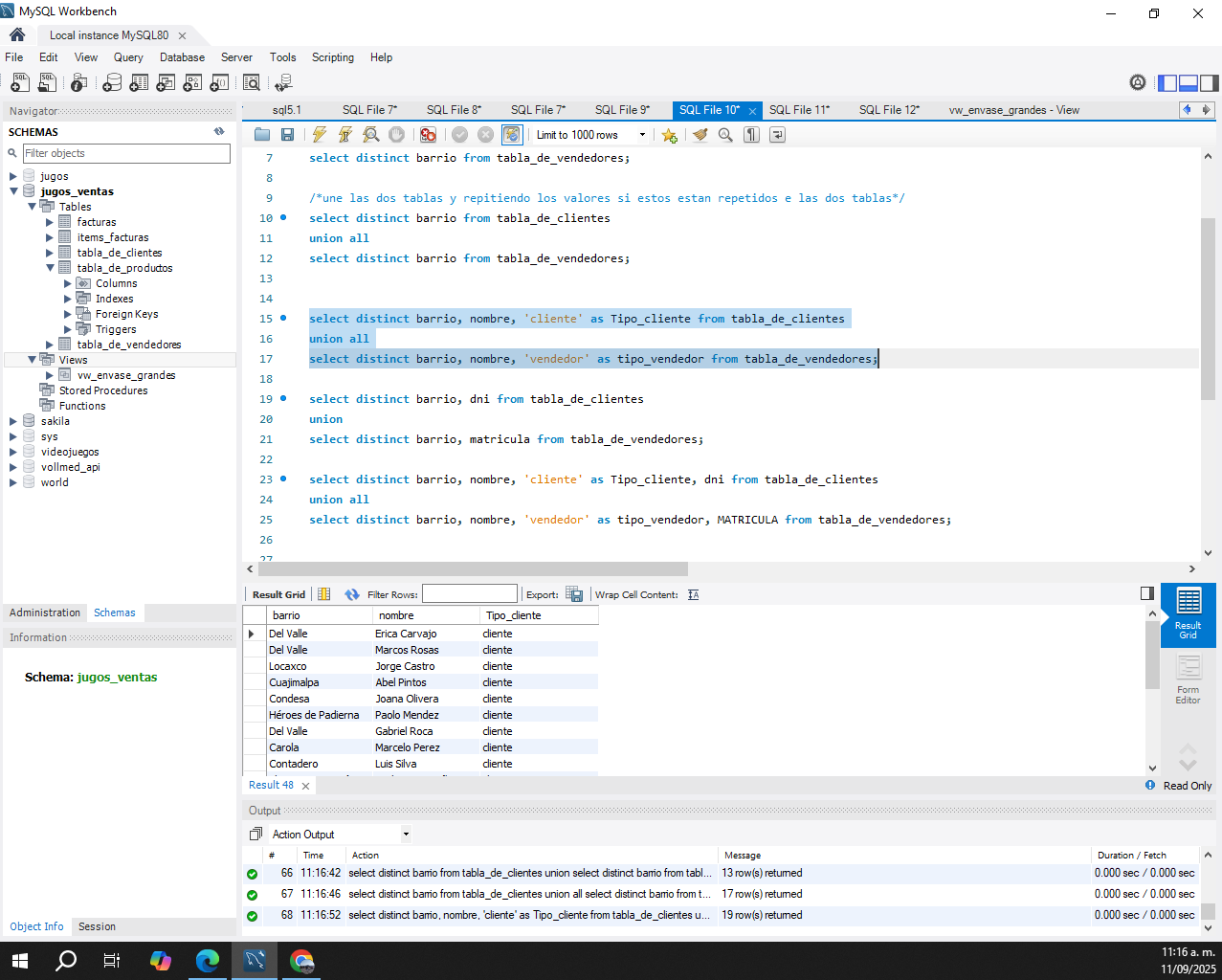Open the vw_envase_grandes - View tab
This screenshot has height=980, width=1222.
[x=1014, y=110]
